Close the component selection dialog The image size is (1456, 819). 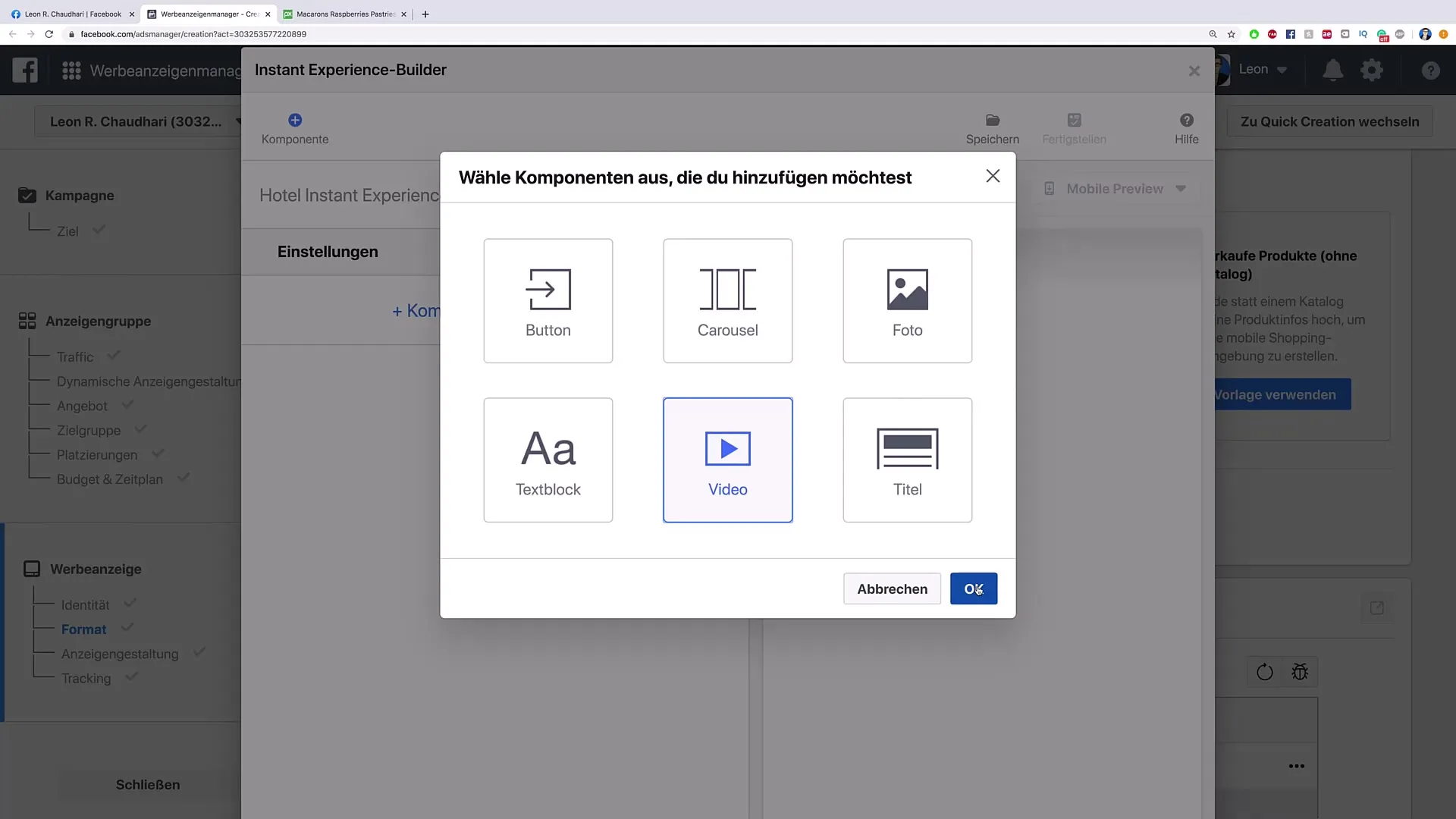coord(993,176)
